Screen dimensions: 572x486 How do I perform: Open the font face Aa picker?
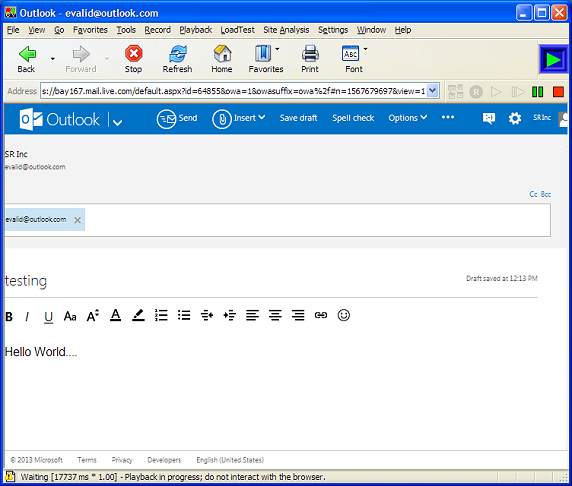(70, 316)
